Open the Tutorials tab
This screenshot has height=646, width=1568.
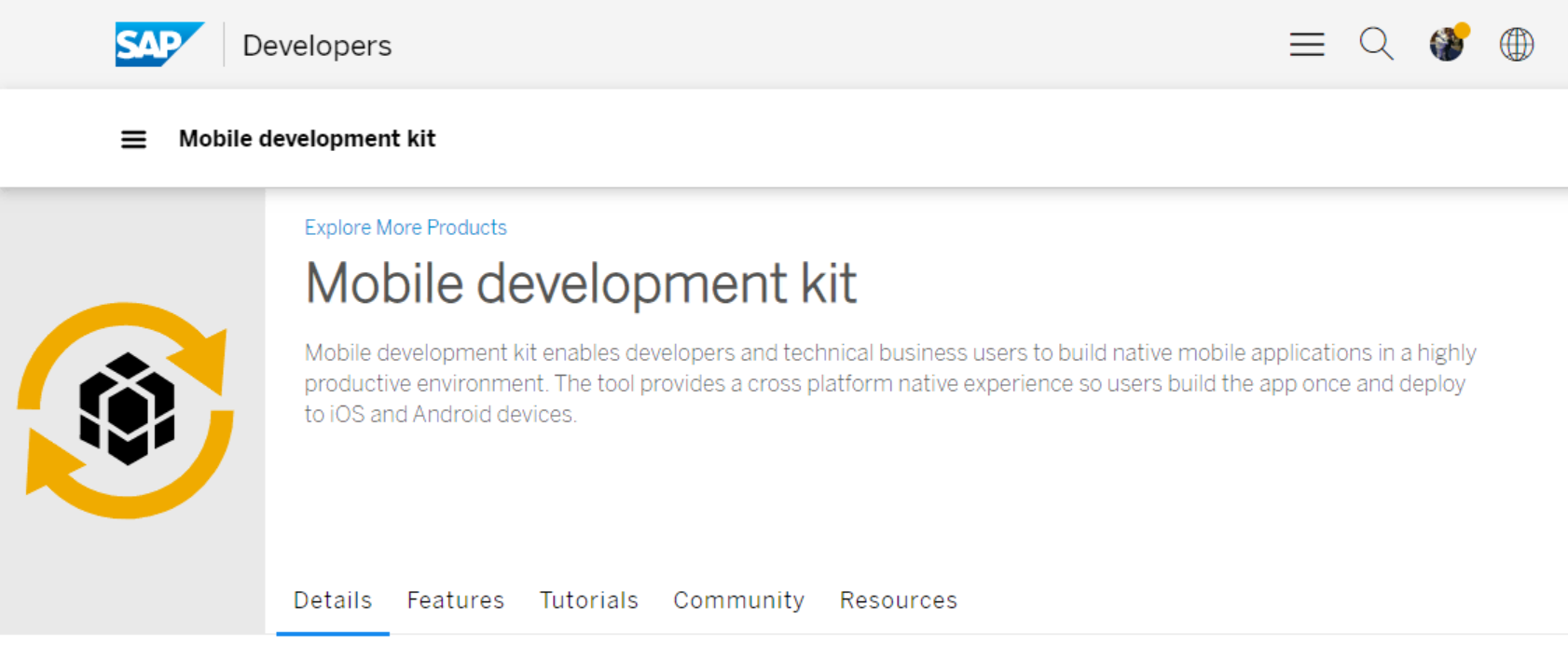pos(589,600)
